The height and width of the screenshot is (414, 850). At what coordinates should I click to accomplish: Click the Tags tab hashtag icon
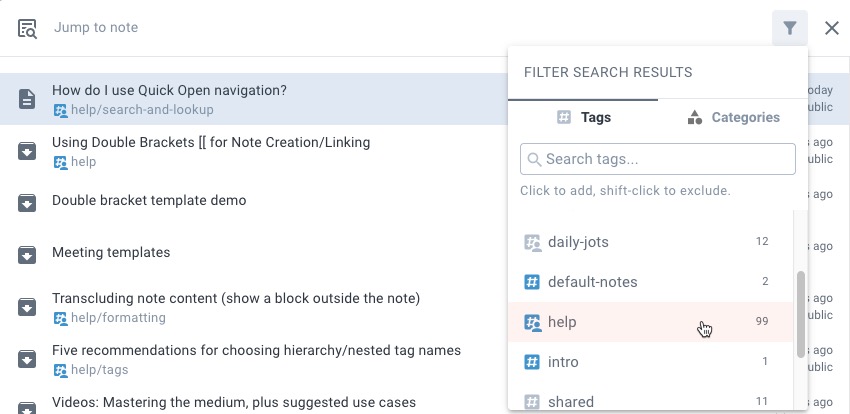click(x=564, y=117)
